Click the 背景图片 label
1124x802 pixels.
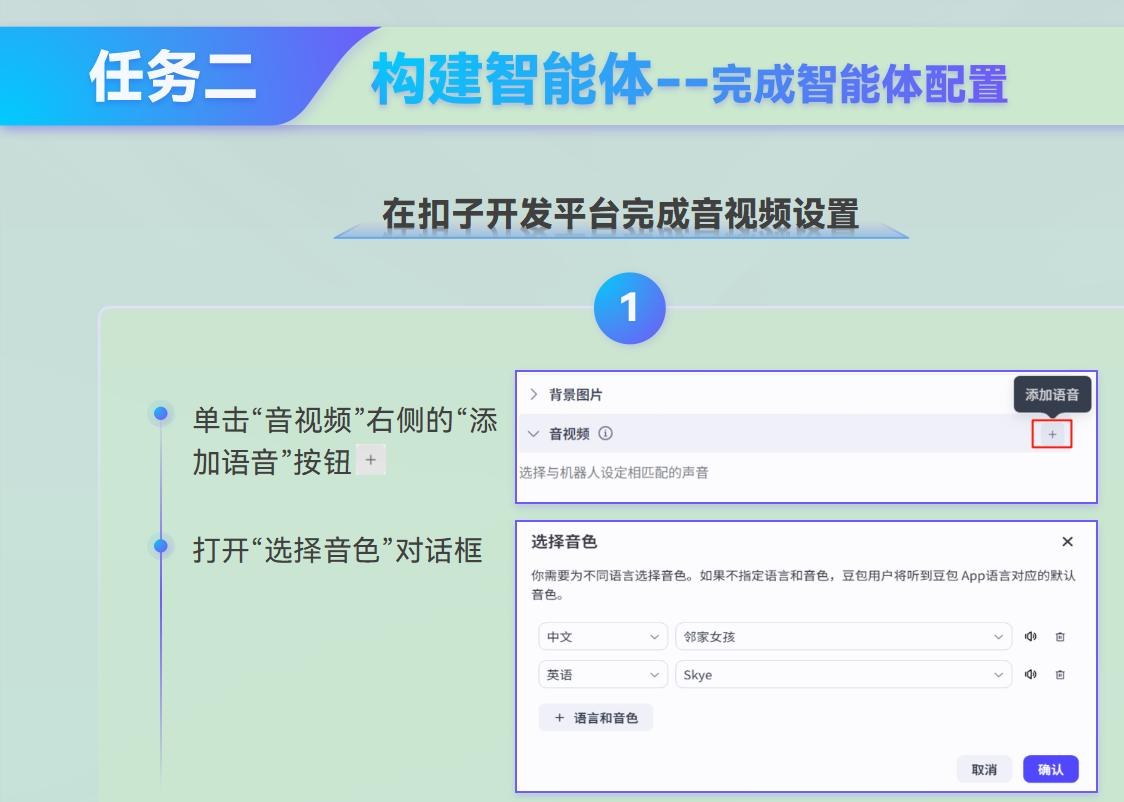coord(576,395)
